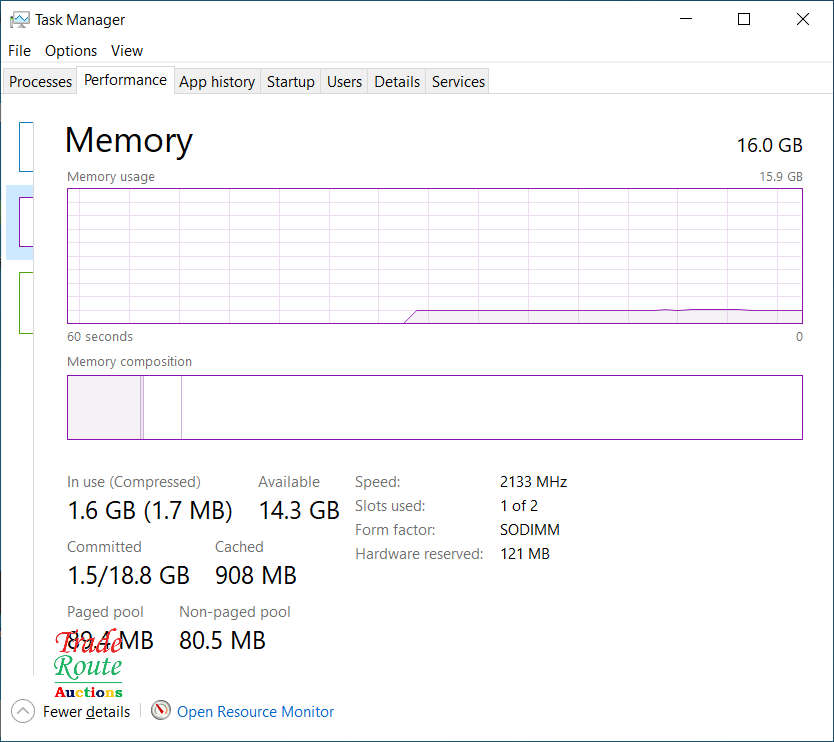
Task: Click the Task Manager title bar icon
Action: coord(19,19)
